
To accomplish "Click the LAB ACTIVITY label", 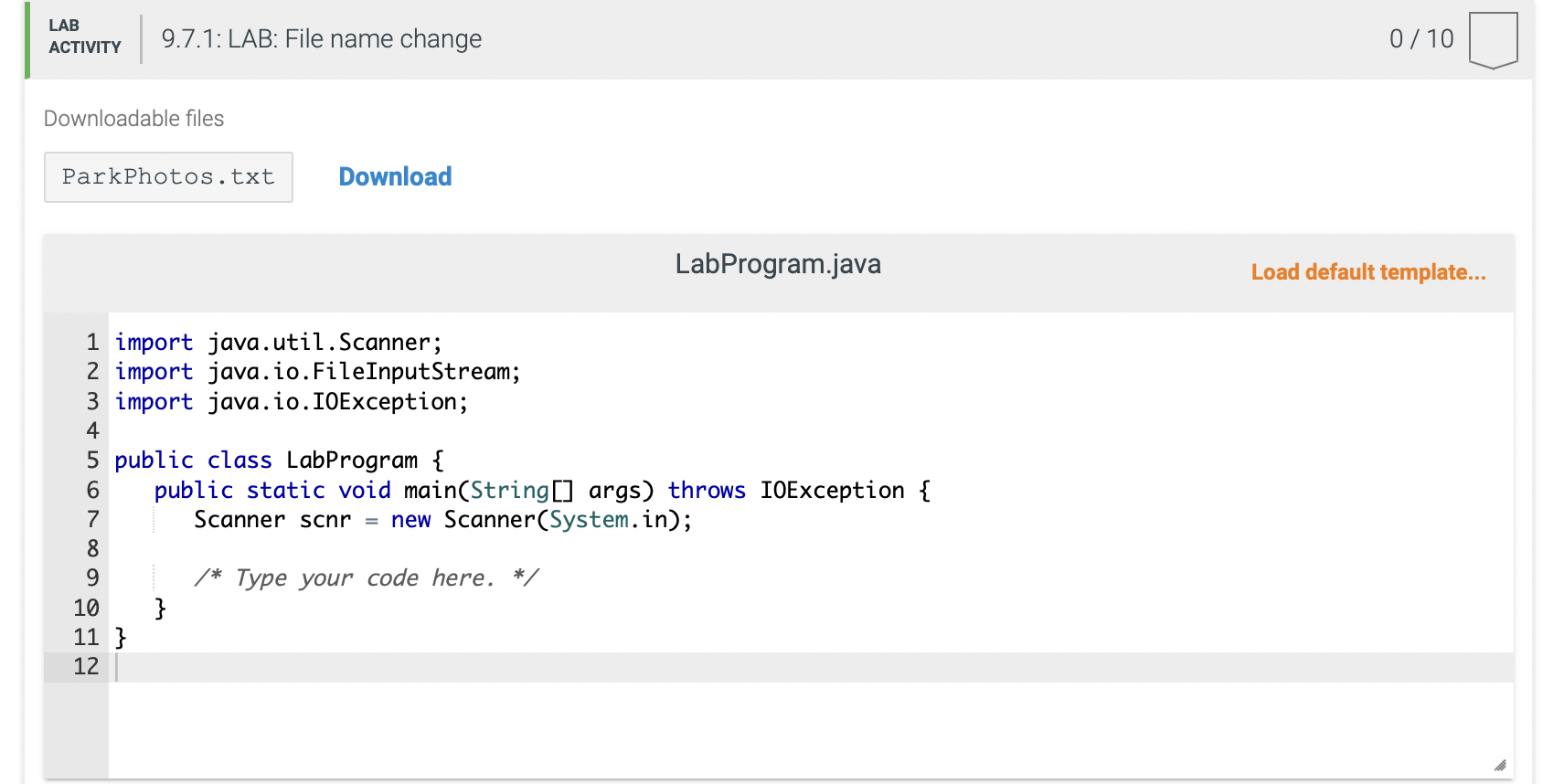I will [85, 37].
